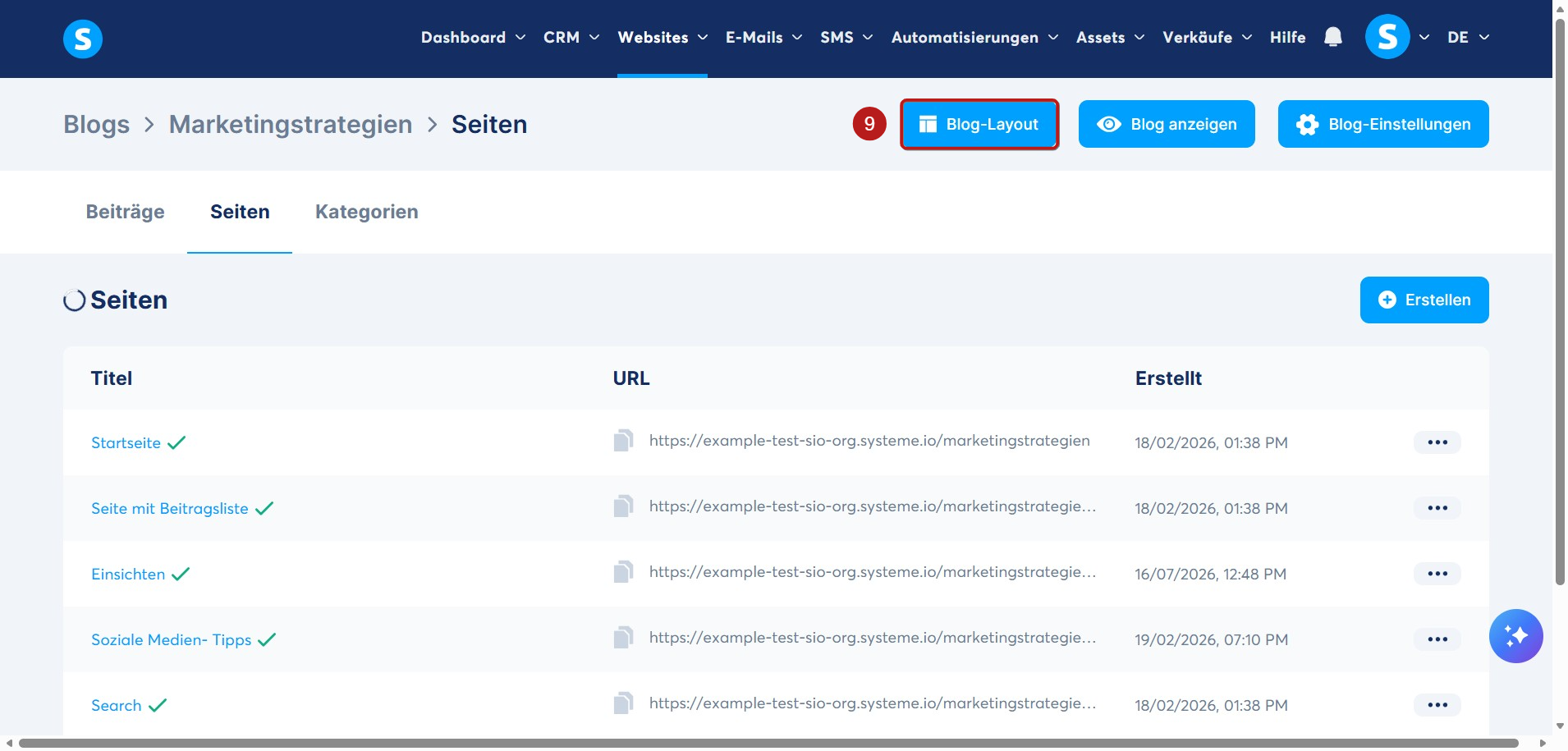This screenshot has width=1568, height=751.
Task: Go to Blogs breadcrumb link
Action: click(97, 124)
